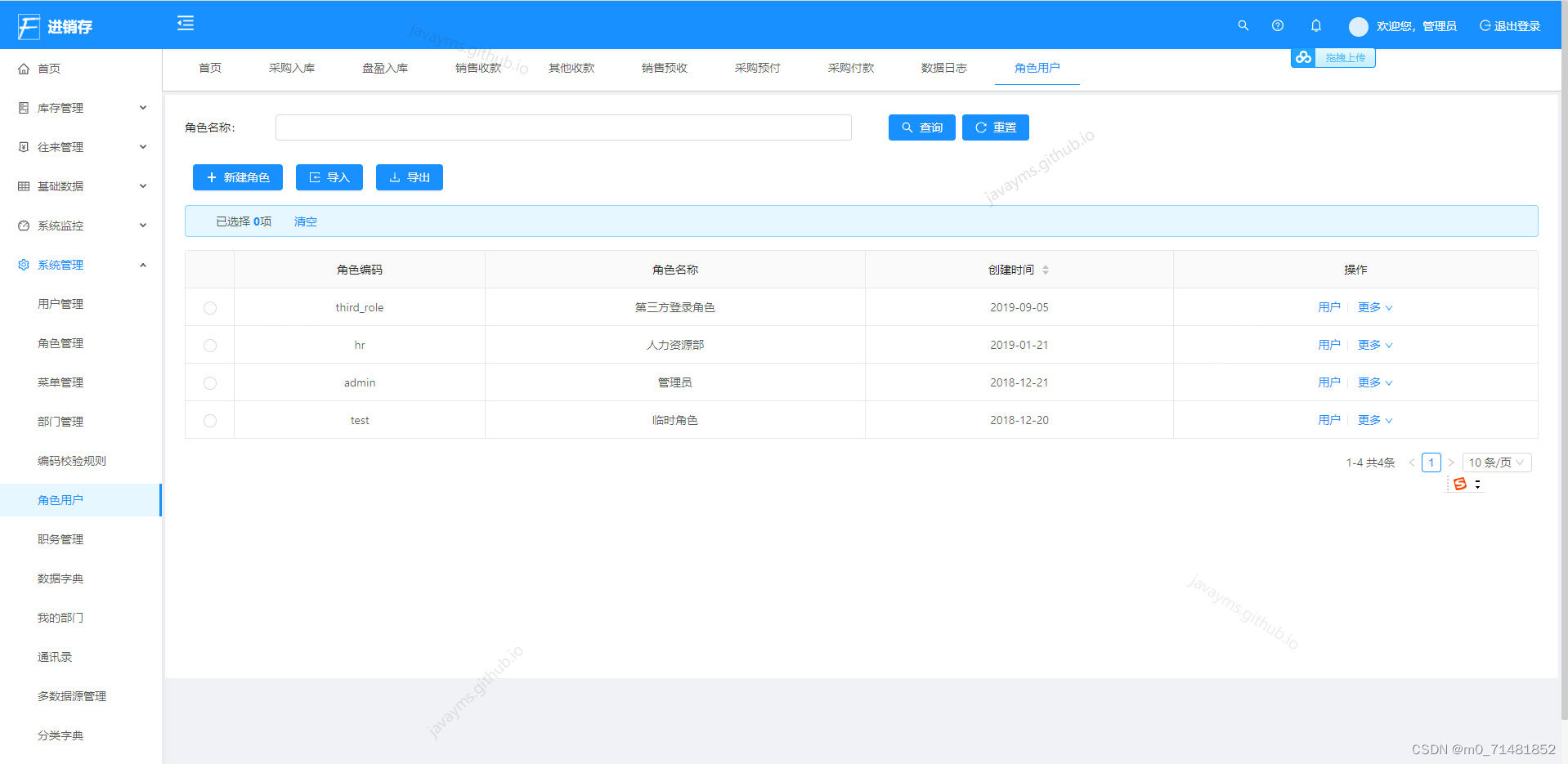Click the 查询 search button

click(922, 127)
